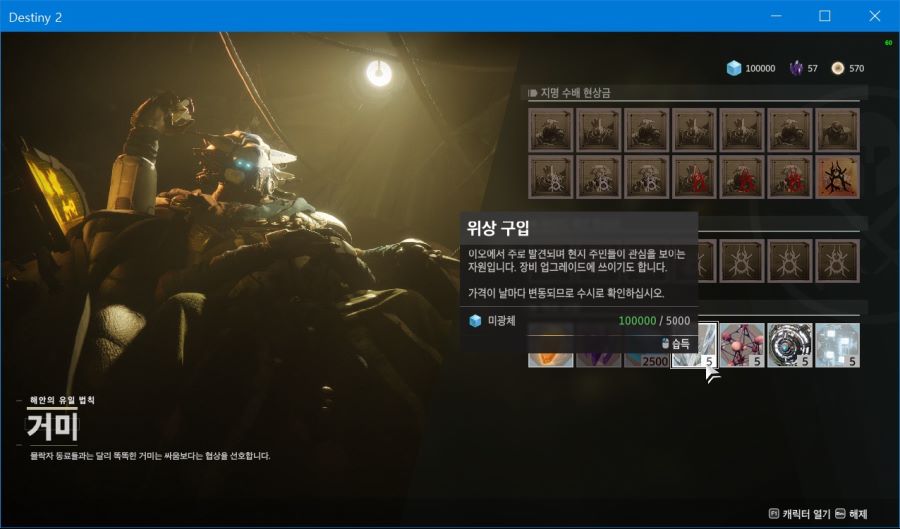
Task: Select the purple material under the tooltip
Action: [598, 360]
